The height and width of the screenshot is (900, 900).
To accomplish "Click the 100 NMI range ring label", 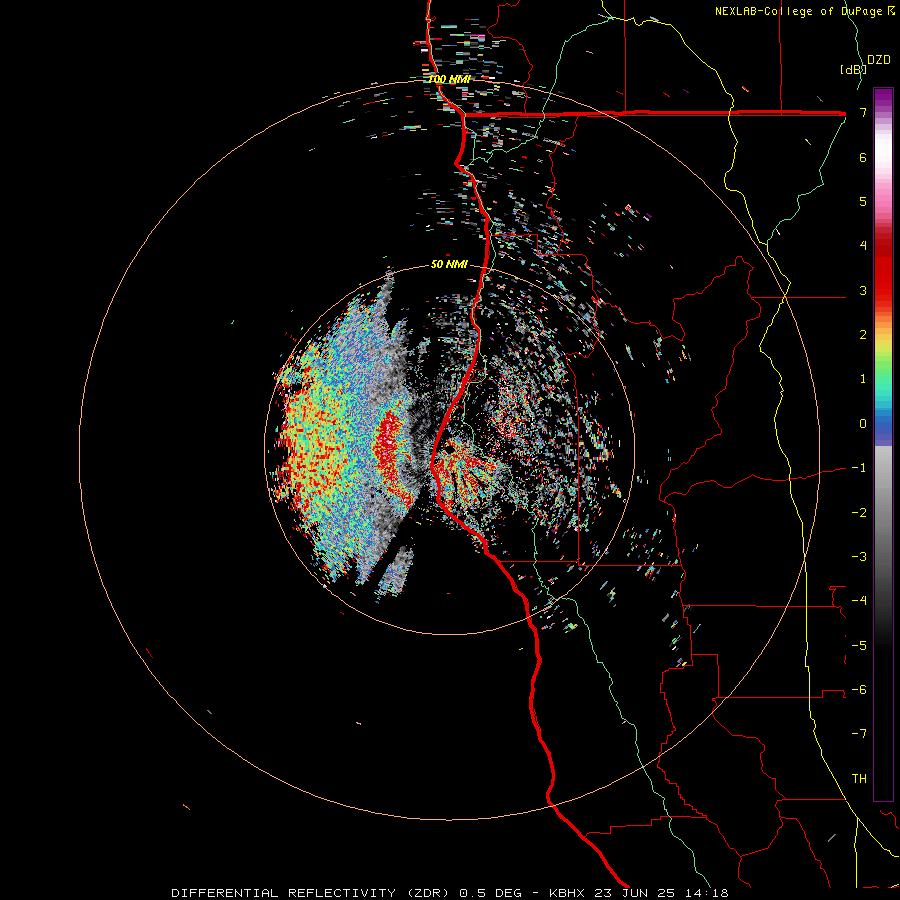I will point(449,79).
